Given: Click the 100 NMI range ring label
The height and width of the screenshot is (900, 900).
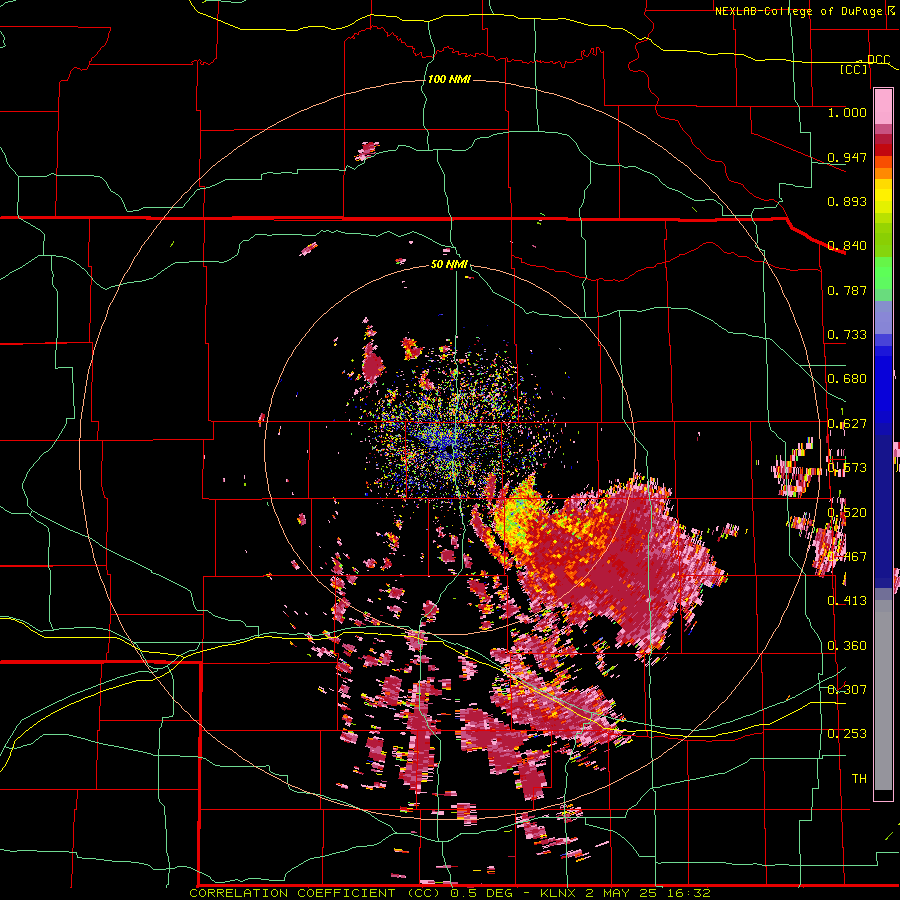Looking at the screenshot, I should point(449,79).
